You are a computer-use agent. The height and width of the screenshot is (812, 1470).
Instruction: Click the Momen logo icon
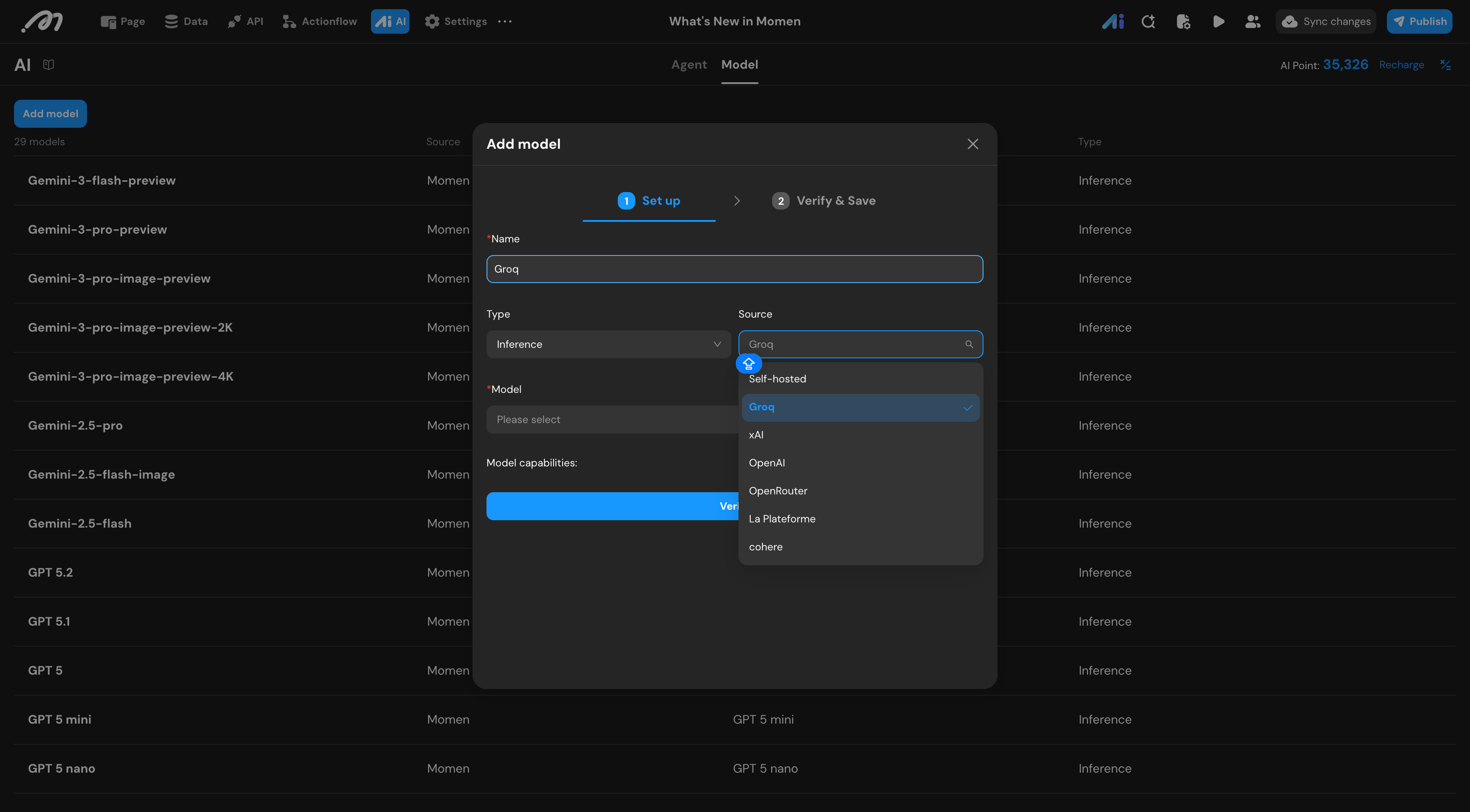[42, 22]
